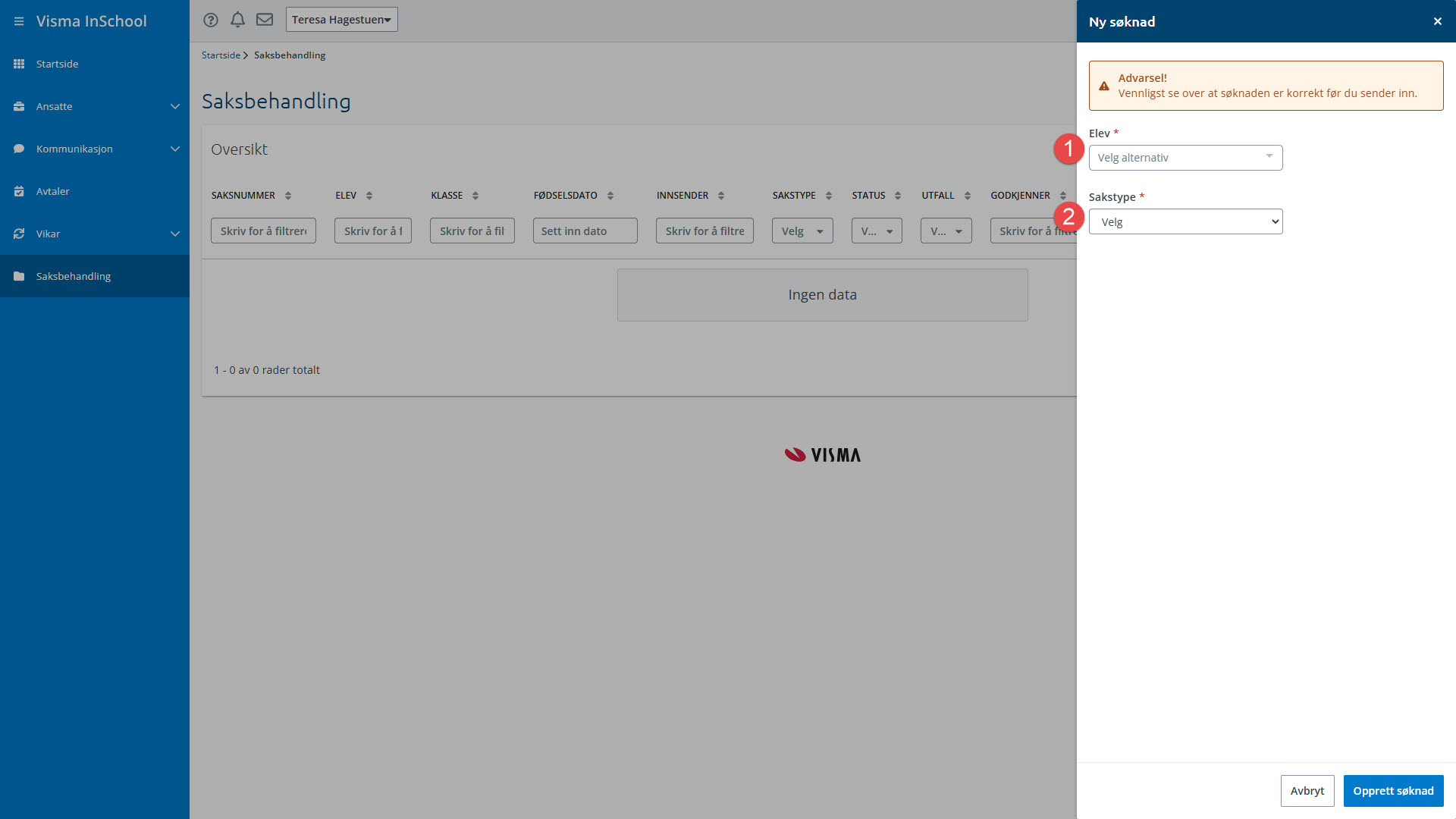Open the Elev 'Velg alternativ' dropdown
Viewport: 1456px width, 819px height.
(1185, 158)
